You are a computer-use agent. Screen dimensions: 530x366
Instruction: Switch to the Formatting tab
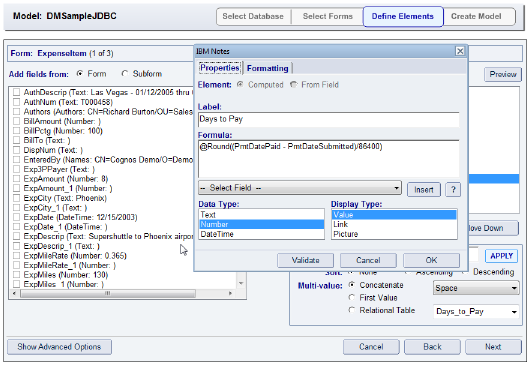coord(267,68)
